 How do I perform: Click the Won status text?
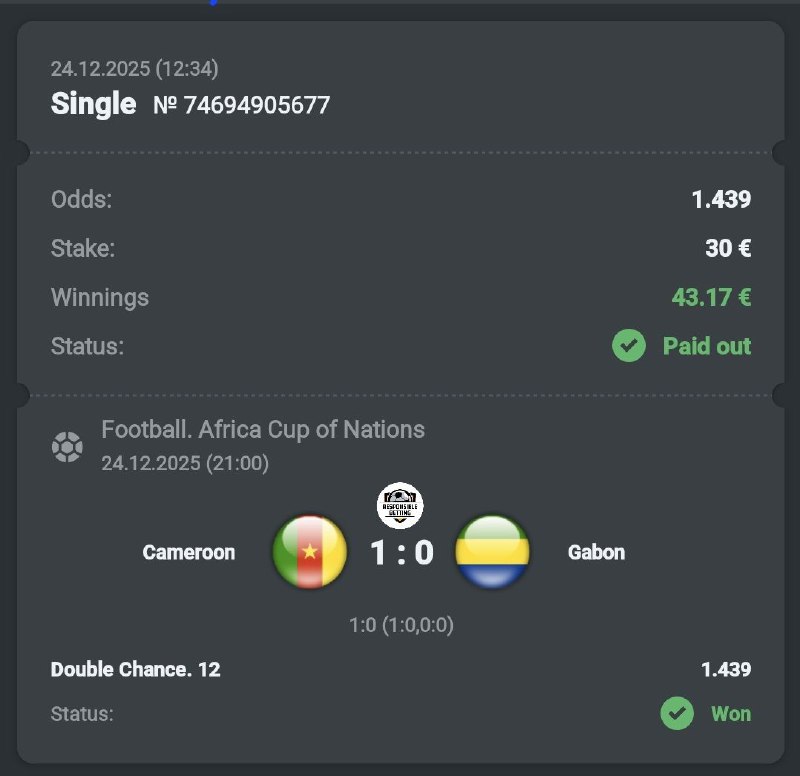(730, 713)
